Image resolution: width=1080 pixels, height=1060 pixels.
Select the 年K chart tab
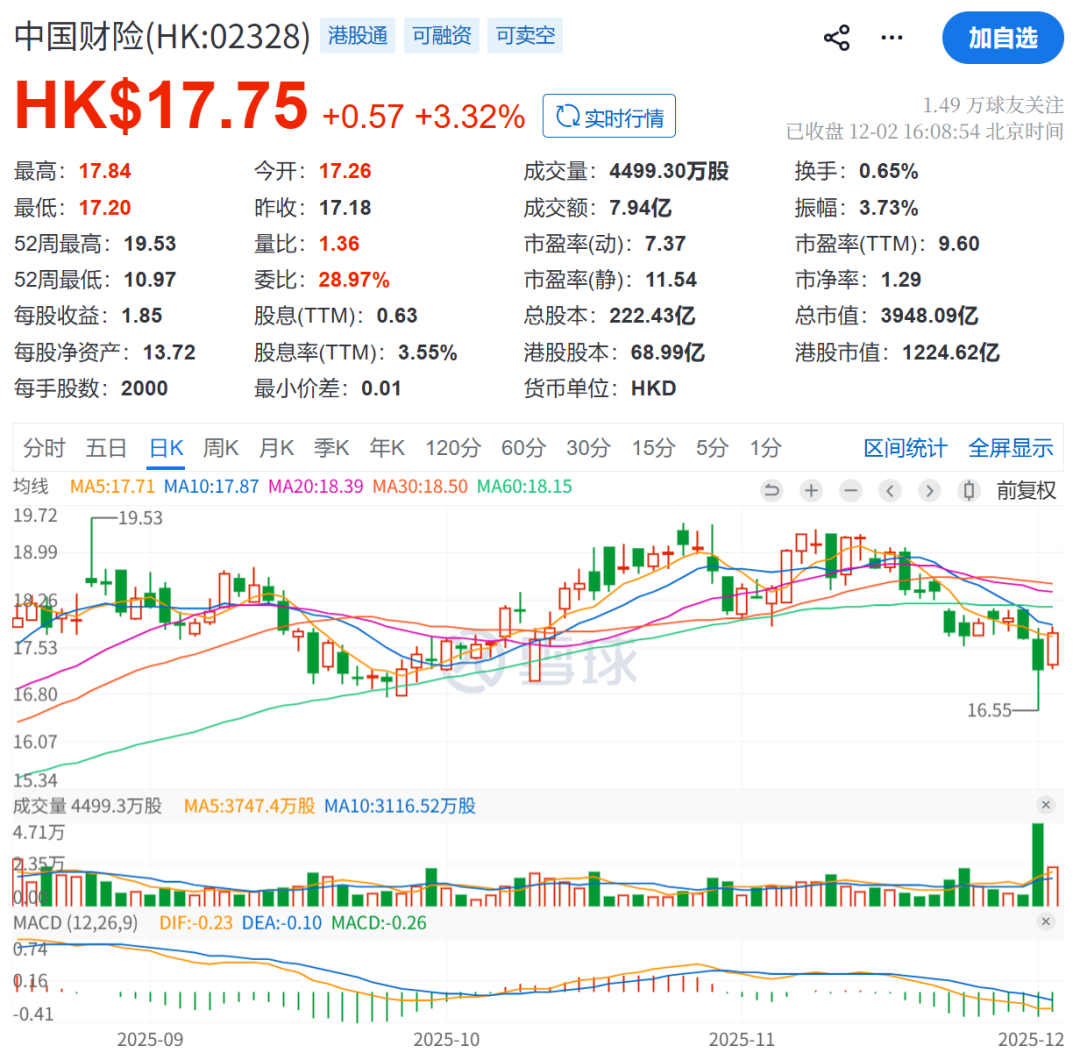point(386,448)
